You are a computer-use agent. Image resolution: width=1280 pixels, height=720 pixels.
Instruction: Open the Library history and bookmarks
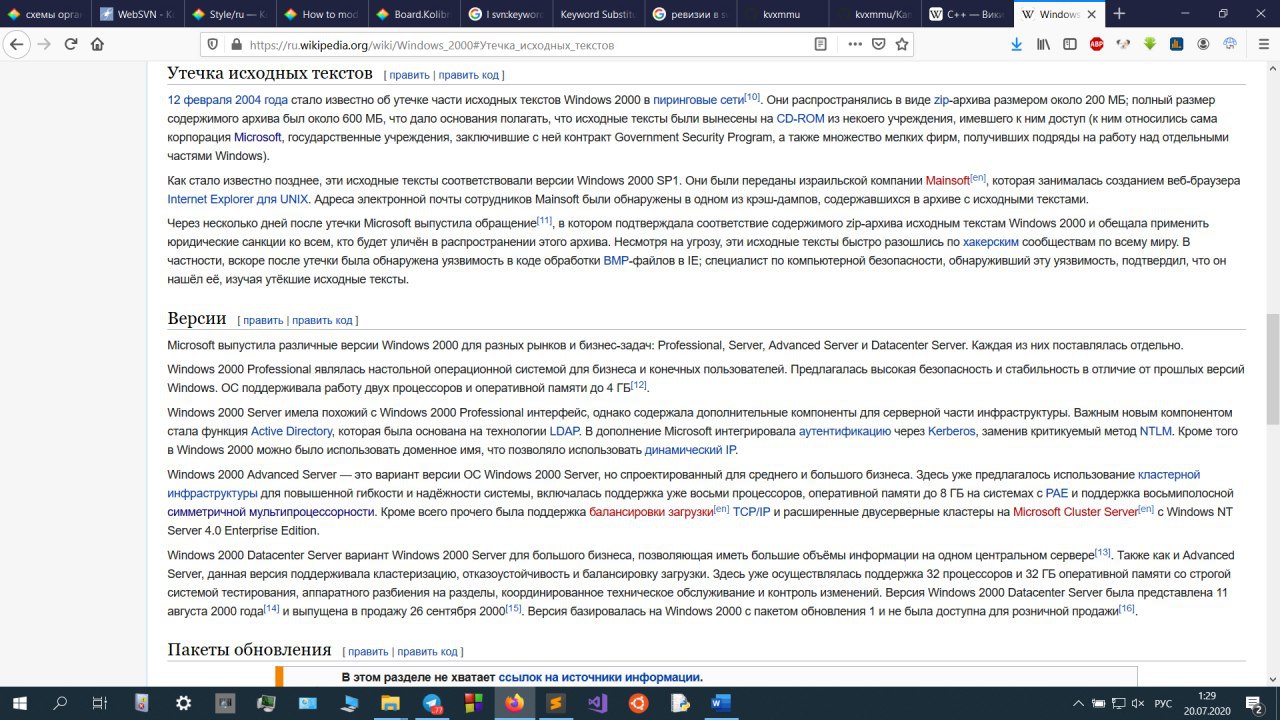pos(1043,44)
